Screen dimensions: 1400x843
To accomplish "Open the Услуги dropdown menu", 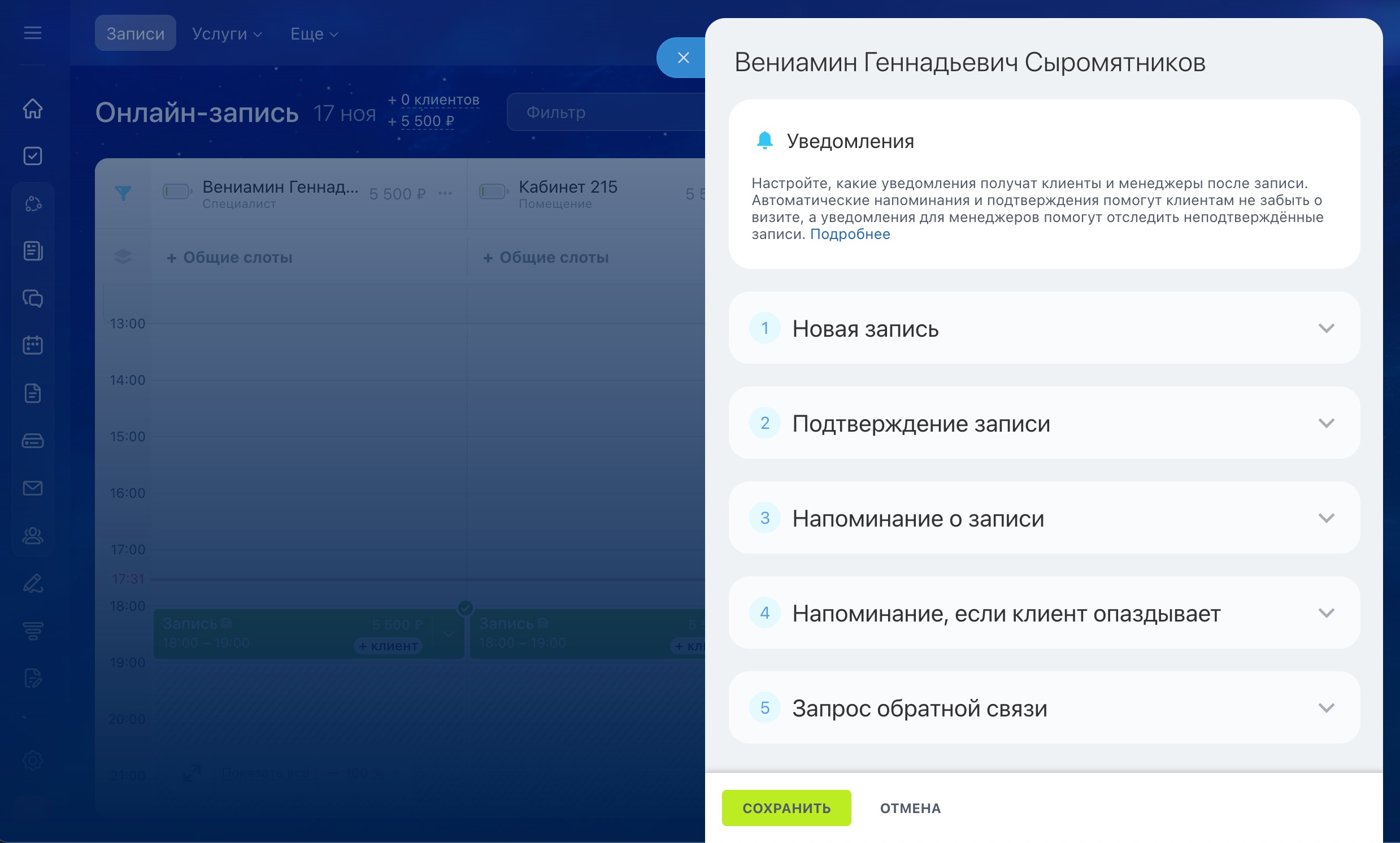I will tap(227, 33).
